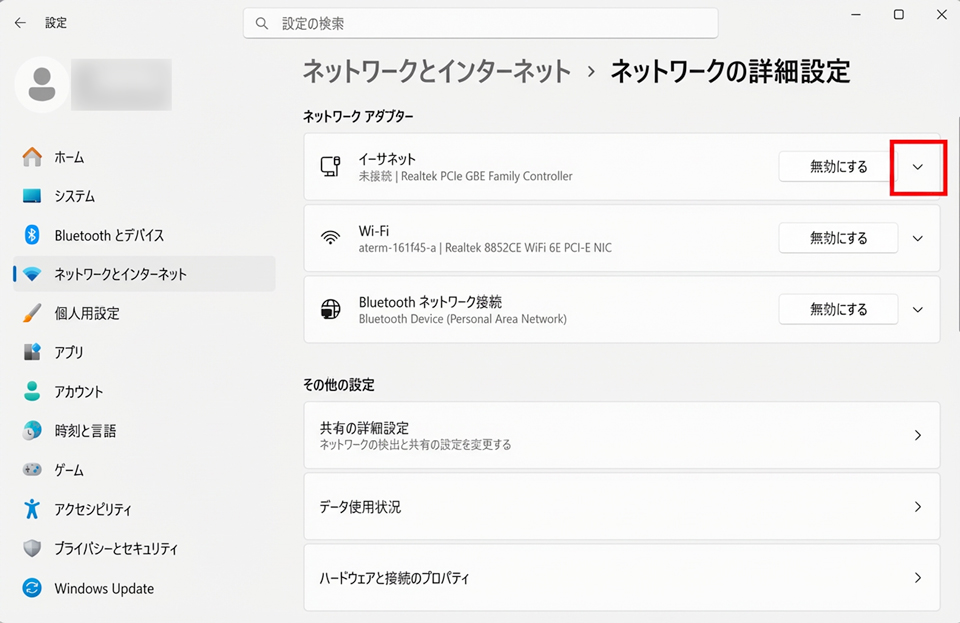
Task: Click the プライバシーとセキュリティ shield icon
Action: 32,548
